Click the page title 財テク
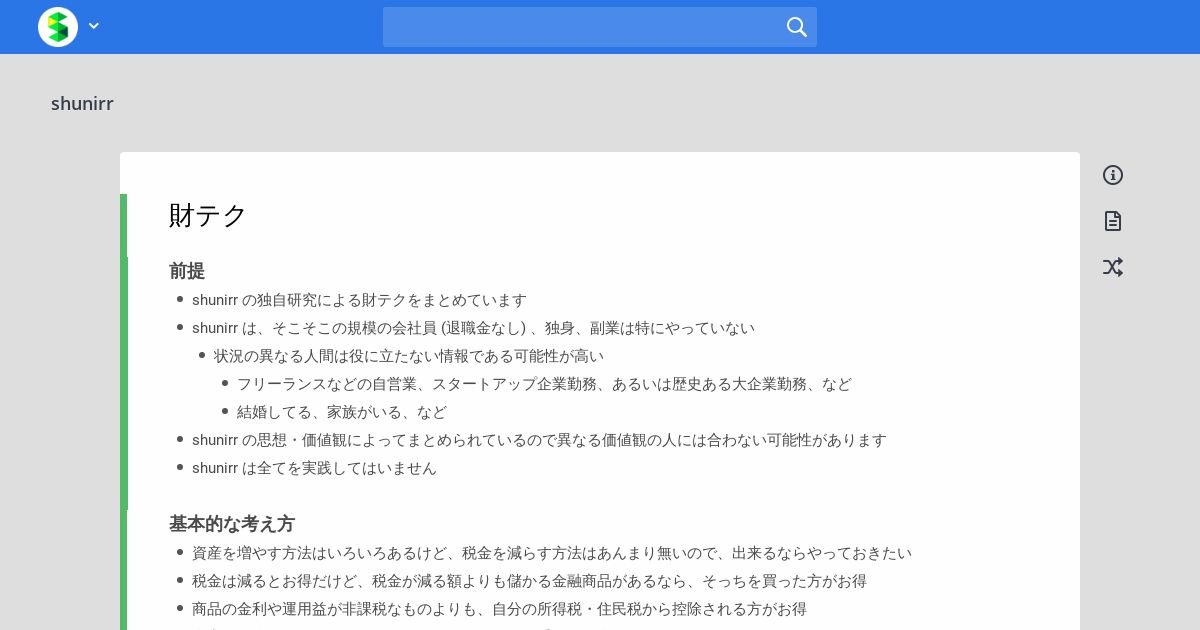This screenshot has height=630, width=1200. 208,215
